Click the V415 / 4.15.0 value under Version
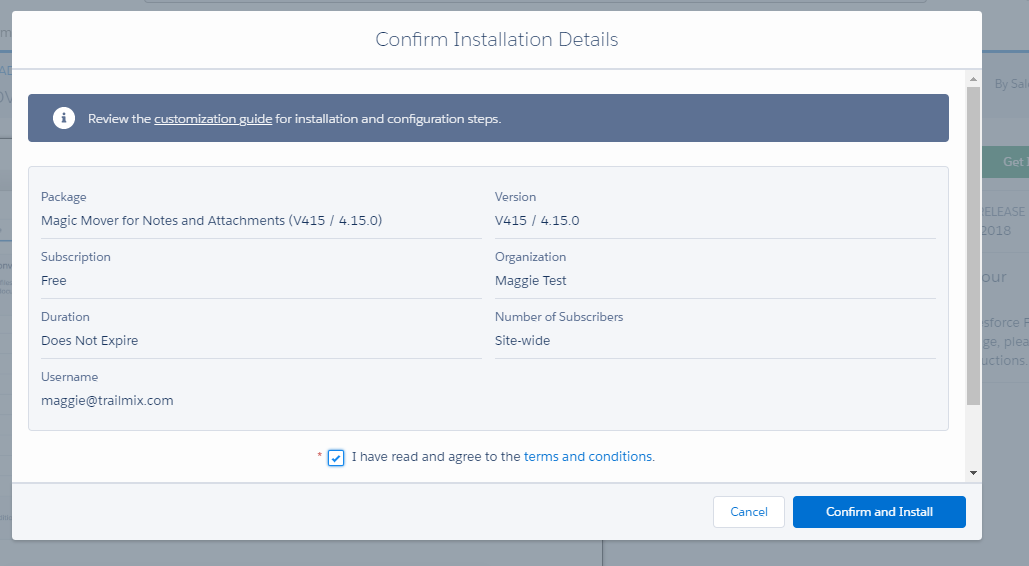Viewport: 1029px width, 566px height. click(537, 221)
